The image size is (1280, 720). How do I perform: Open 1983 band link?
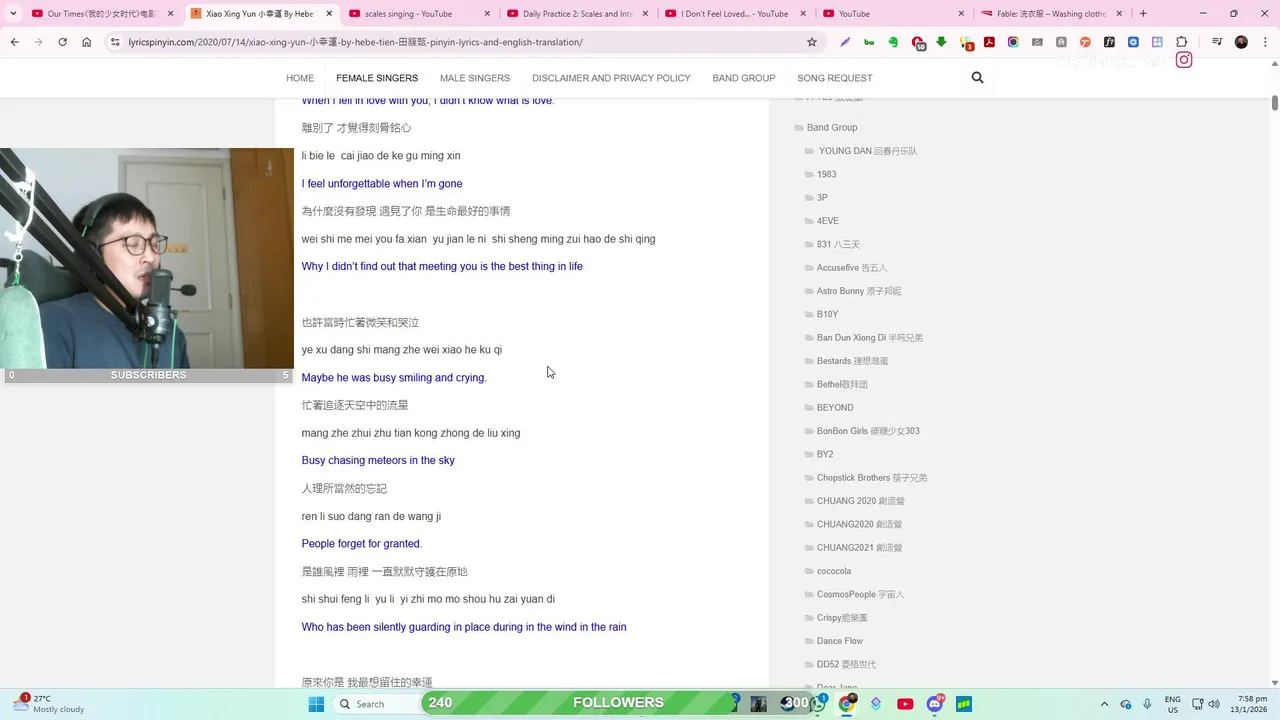tap(827, 174)
